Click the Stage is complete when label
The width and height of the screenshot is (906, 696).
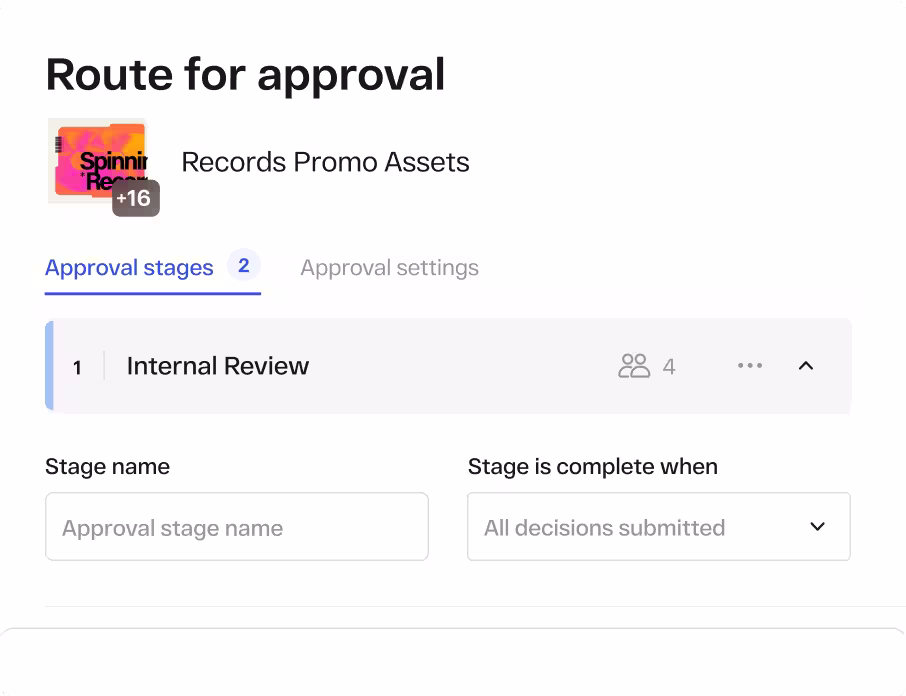pyautogui.click(x=592, y=467)
